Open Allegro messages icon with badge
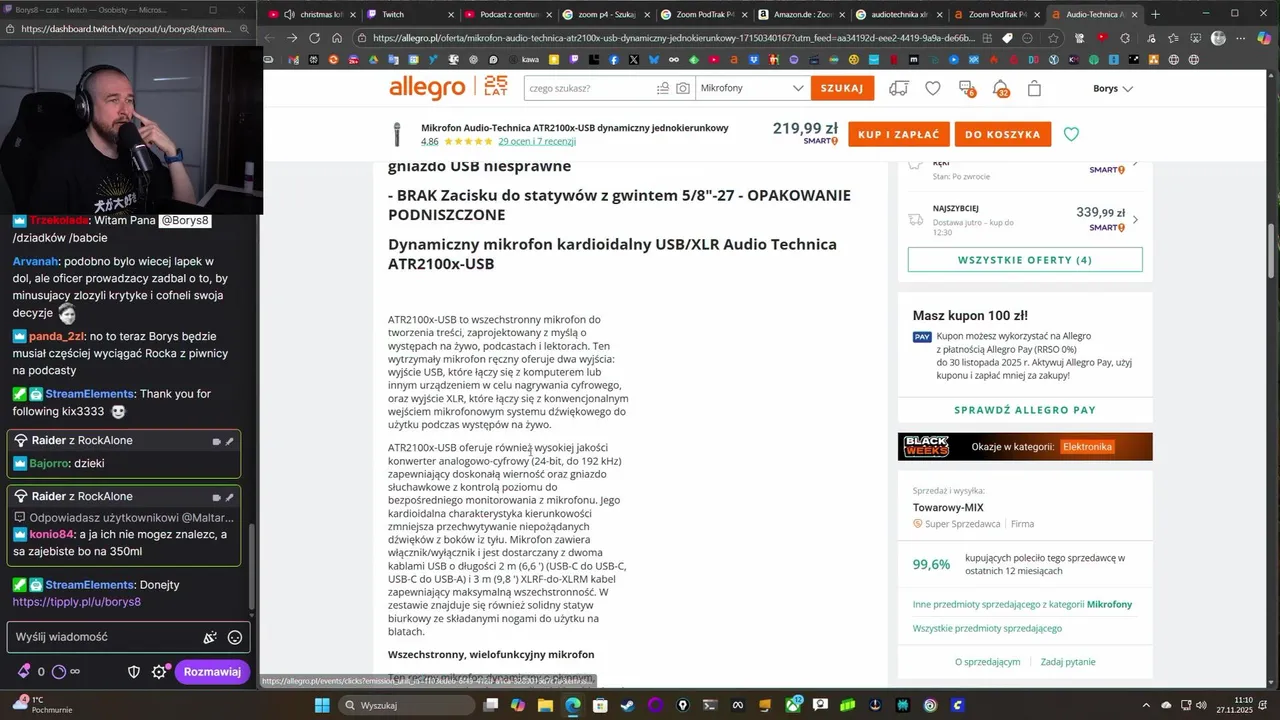The height and width of the screenshot is (720, 1280). click(x=966, y=88)
